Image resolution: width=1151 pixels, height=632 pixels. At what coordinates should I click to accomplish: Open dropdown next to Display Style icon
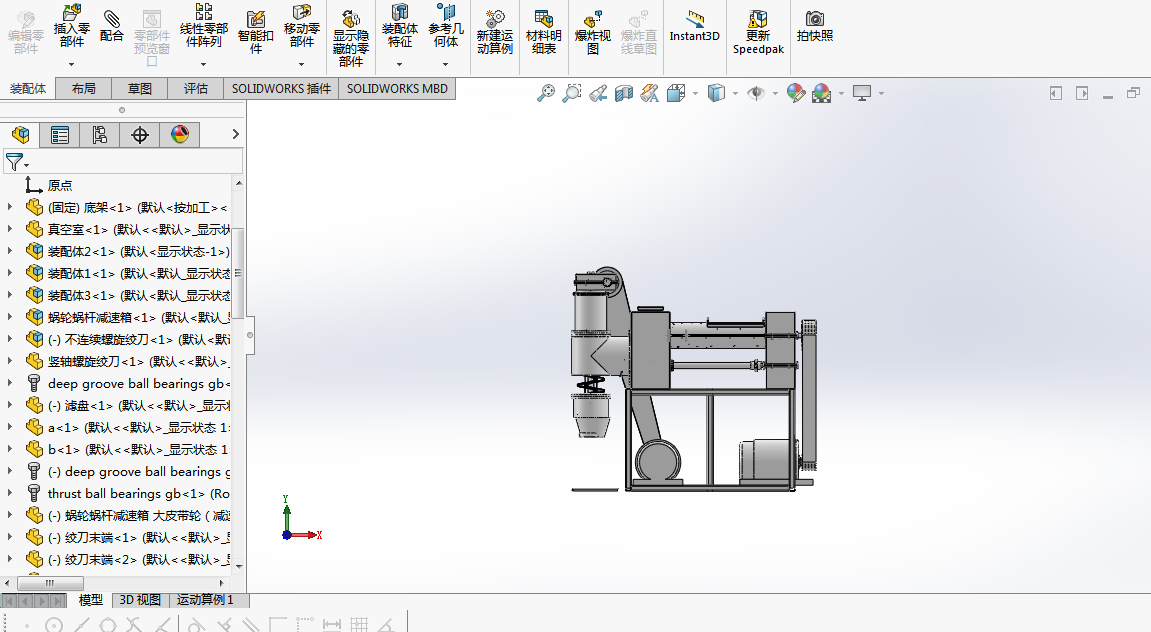736,94
